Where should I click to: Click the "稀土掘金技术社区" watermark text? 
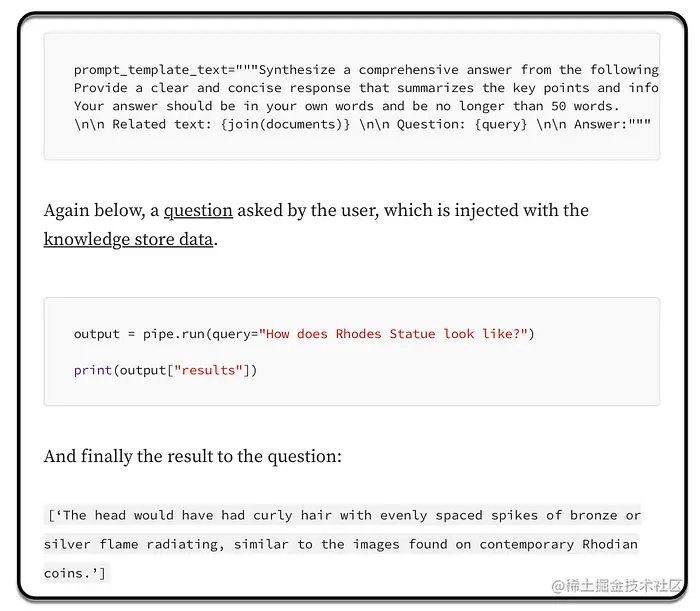tap(616, 584)
